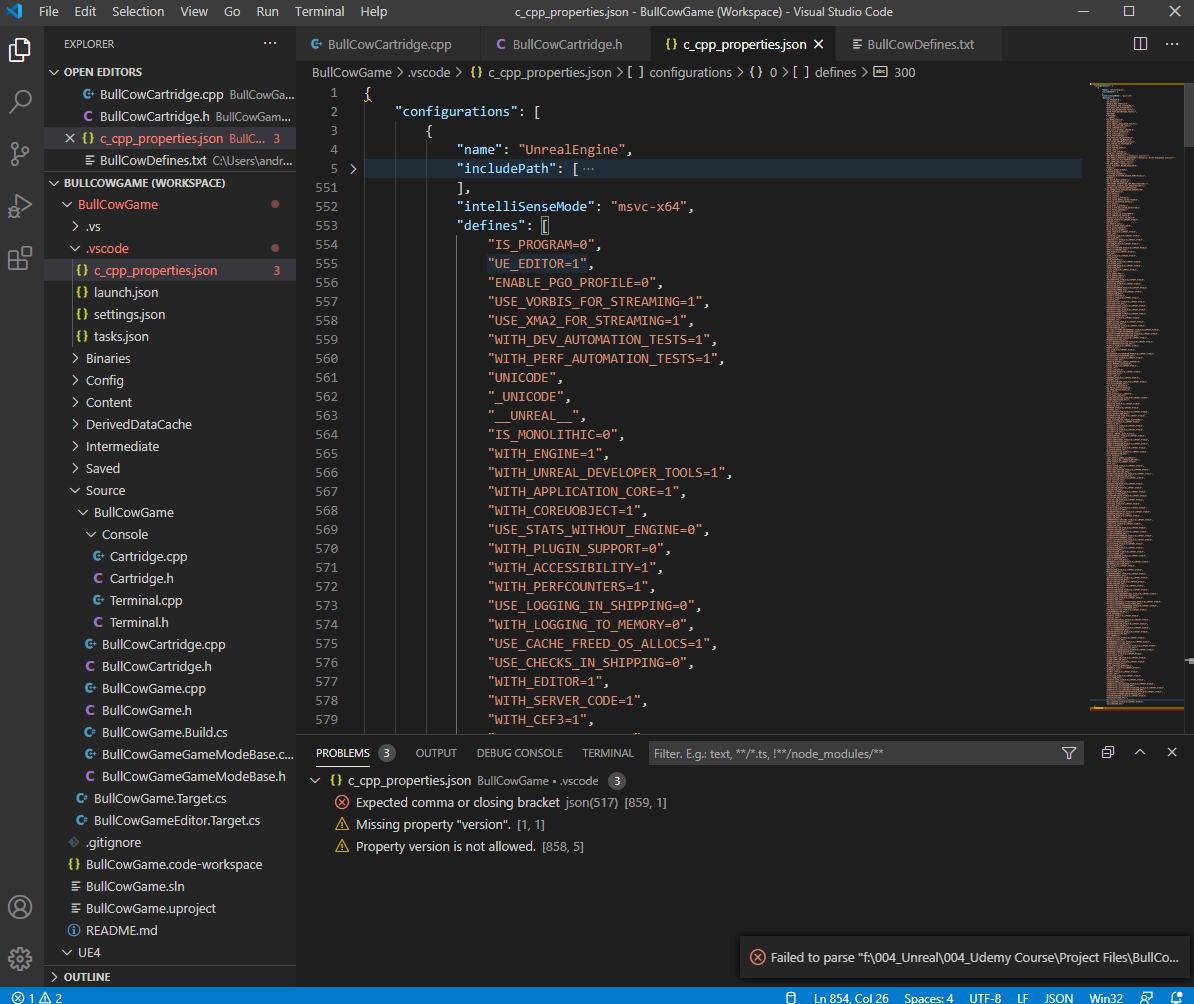Click Ln 854, Col 26 in the status bar
The image size is (1194, 1004).
click(x=851, y=998)
